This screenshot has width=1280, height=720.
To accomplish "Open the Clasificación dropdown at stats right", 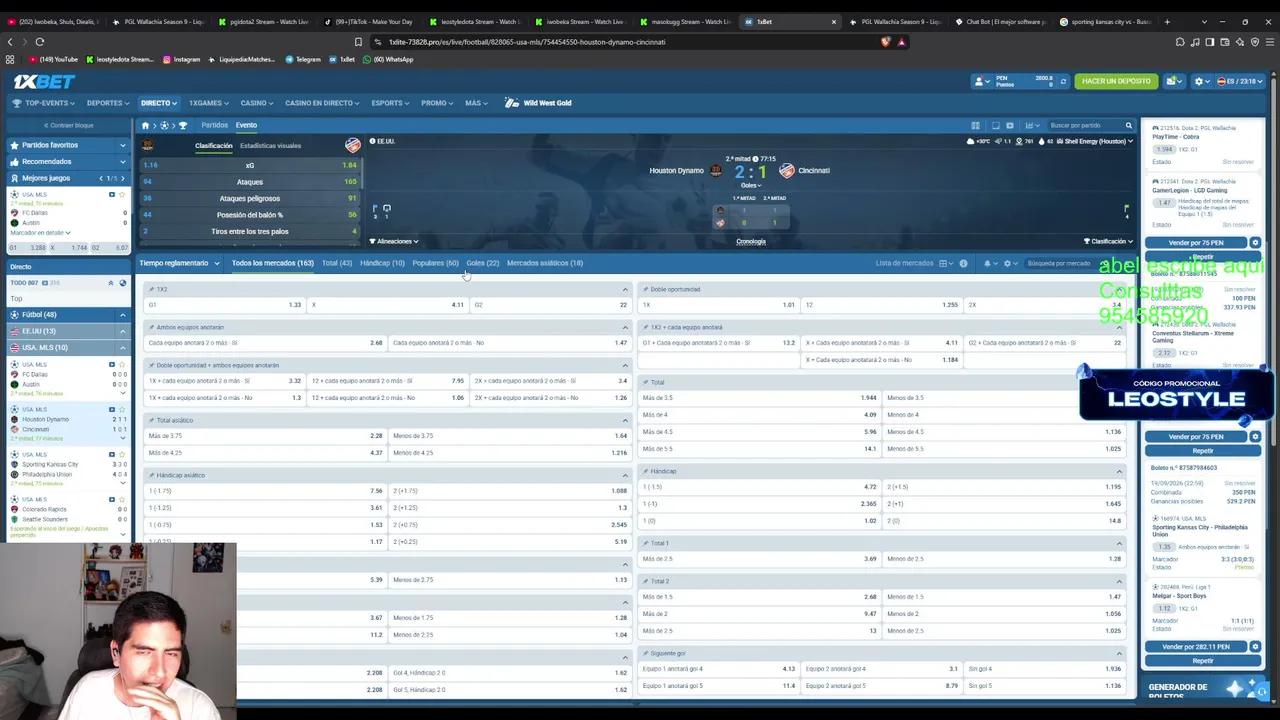I will 1108,241.
